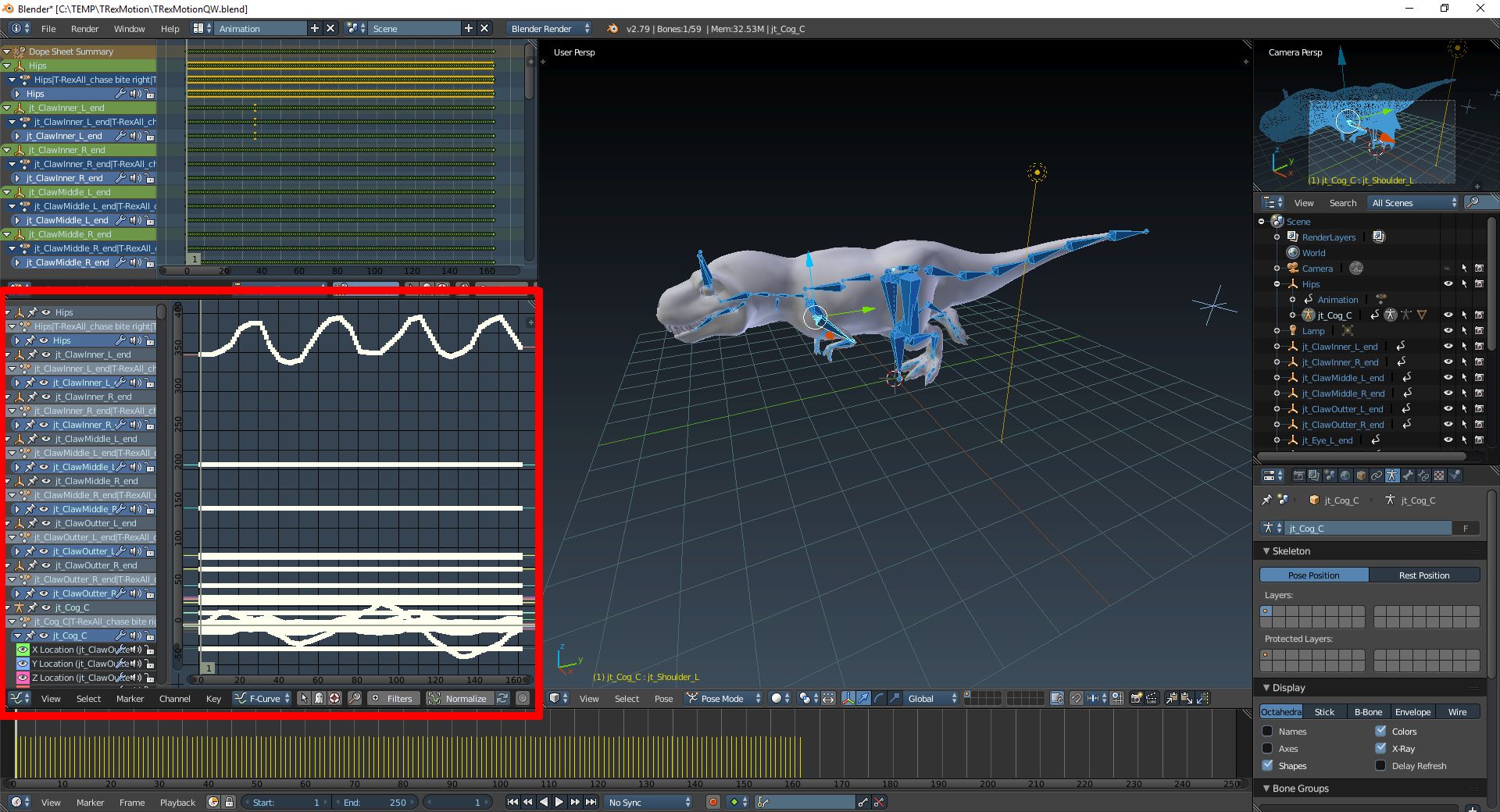This screenshot has height=812, width=1500.
Task: Select the rotate manipulator arc icon
Action: (879, 699)
